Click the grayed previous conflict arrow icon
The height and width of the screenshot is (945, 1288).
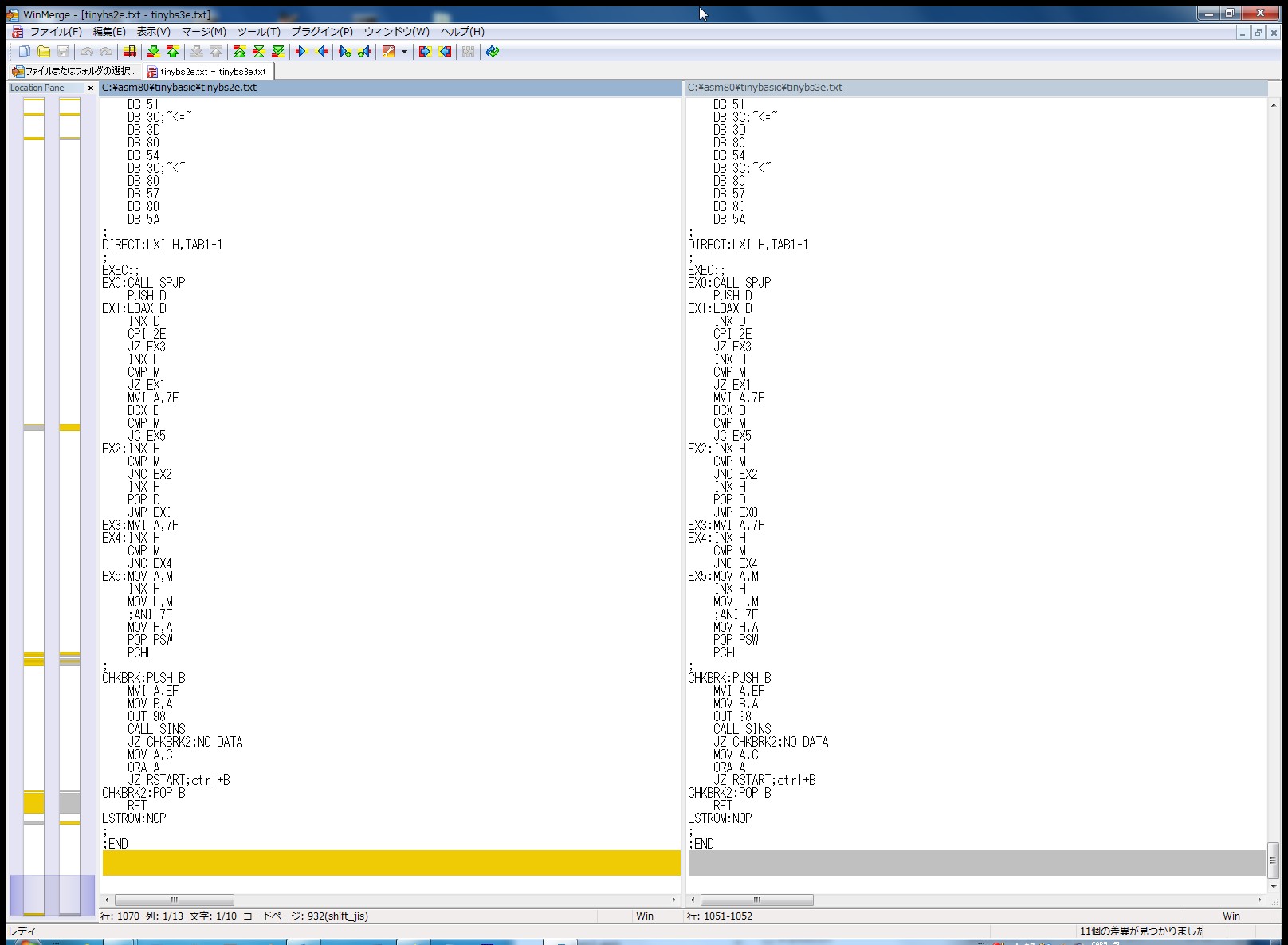[x=216, y=52]
